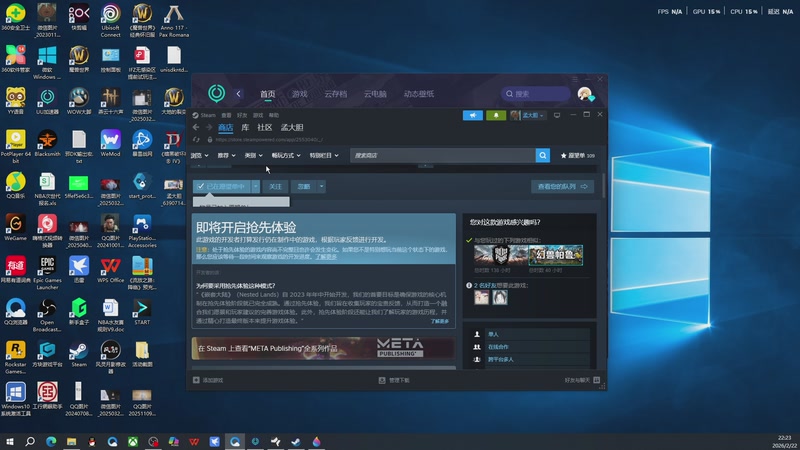Click the 了解更多 link in the early access box
The height and width of the screenshot is (450, 800).
click(x=326, y=257)
